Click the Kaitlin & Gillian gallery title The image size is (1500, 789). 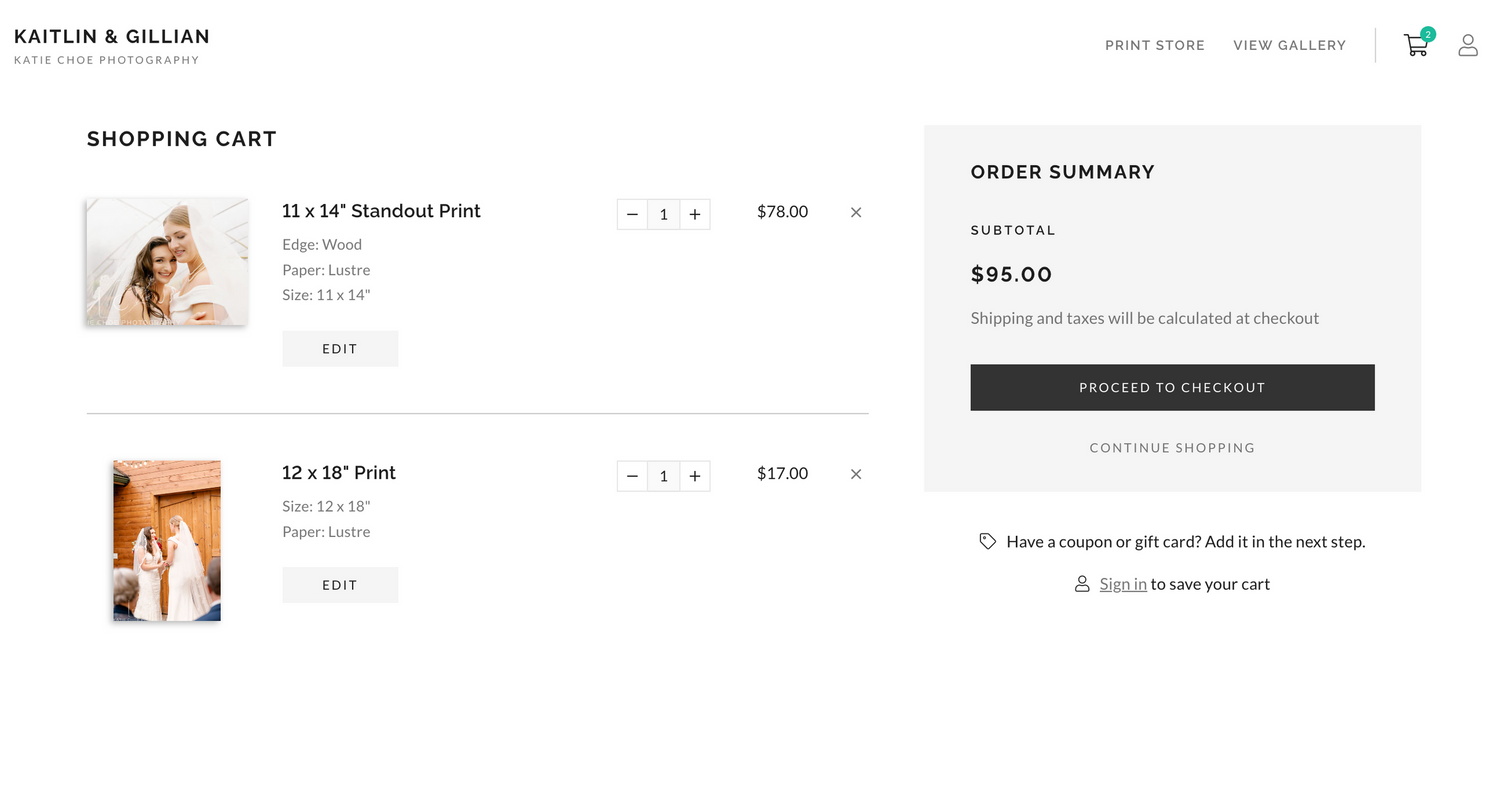(112, 37)
